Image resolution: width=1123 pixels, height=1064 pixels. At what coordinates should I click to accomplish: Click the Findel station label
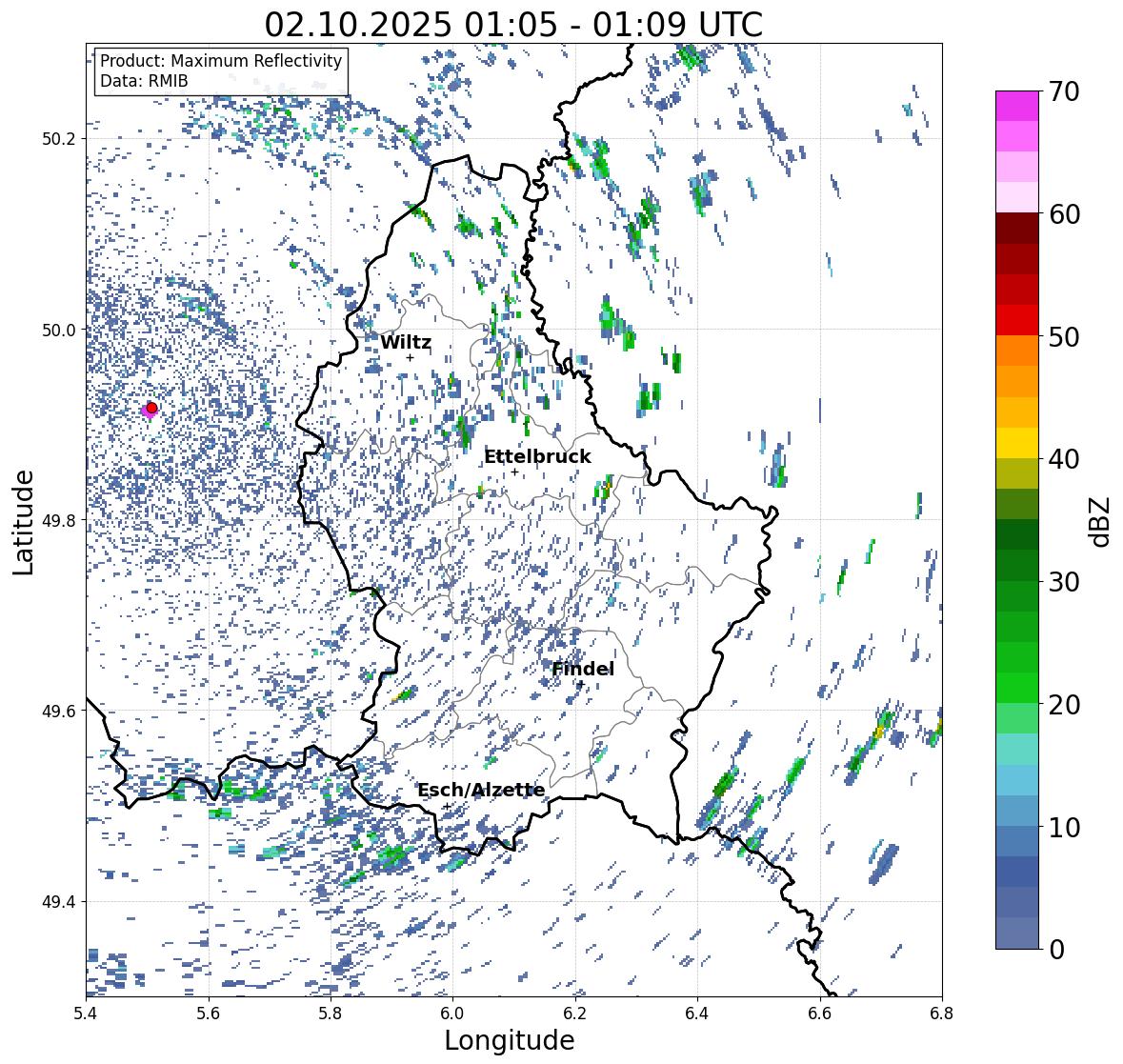click(x=582, y=669)
